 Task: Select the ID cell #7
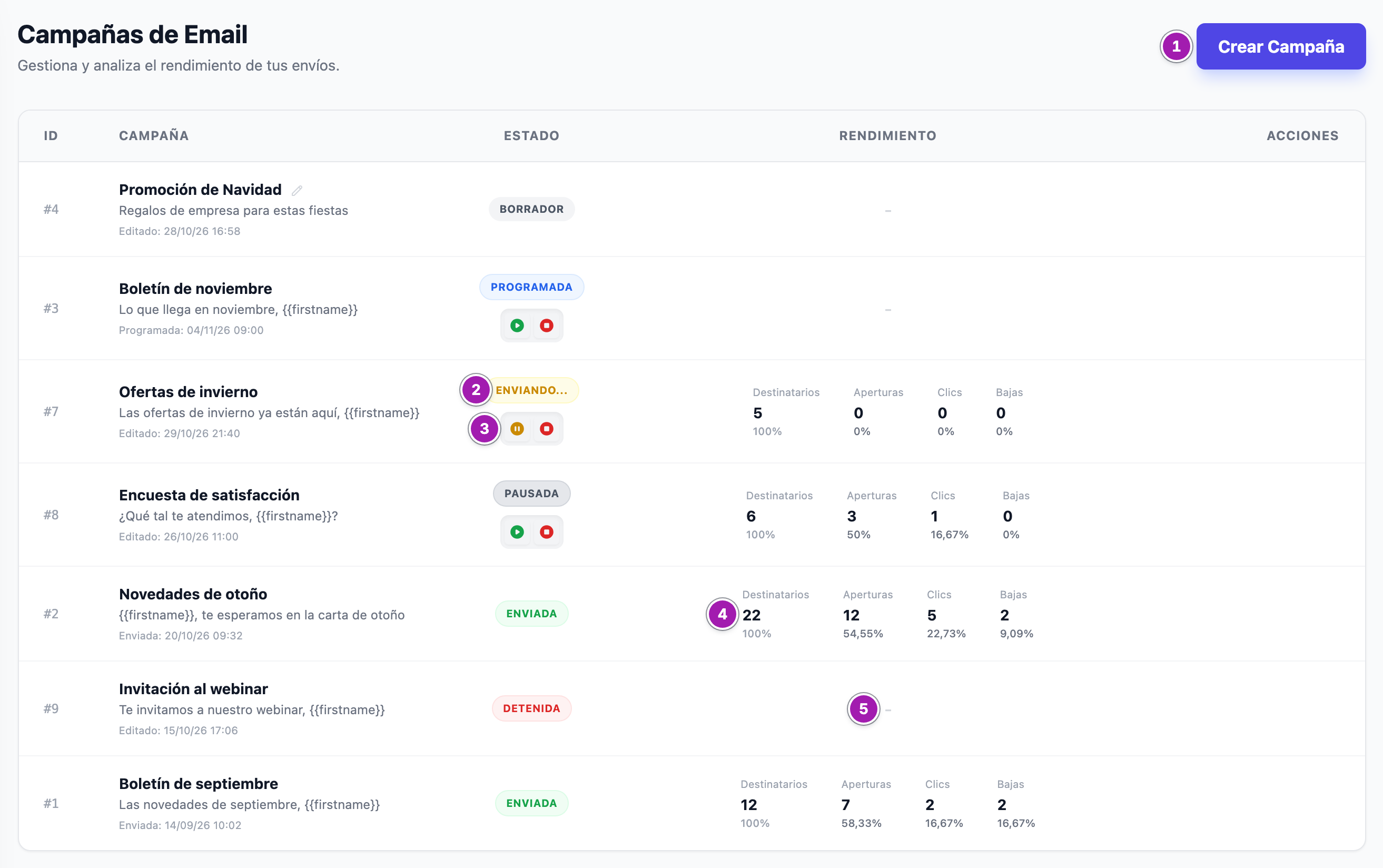(x=51, y=411)
